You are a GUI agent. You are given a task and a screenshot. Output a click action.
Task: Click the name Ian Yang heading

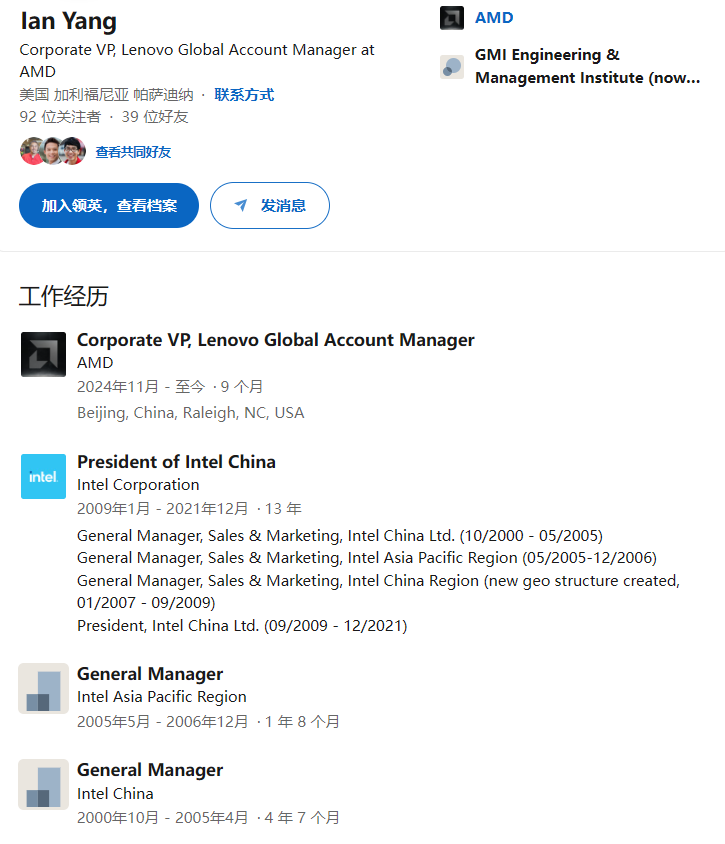click(68, 22)
